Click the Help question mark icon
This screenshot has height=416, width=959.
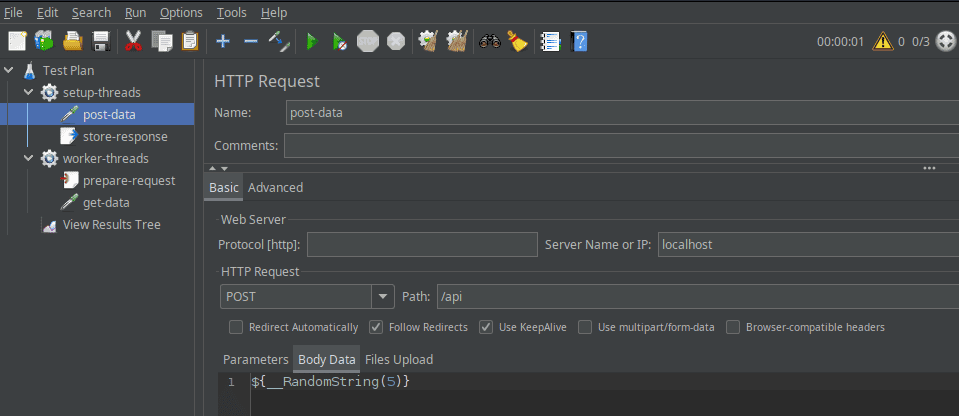[x=578, y=41]
